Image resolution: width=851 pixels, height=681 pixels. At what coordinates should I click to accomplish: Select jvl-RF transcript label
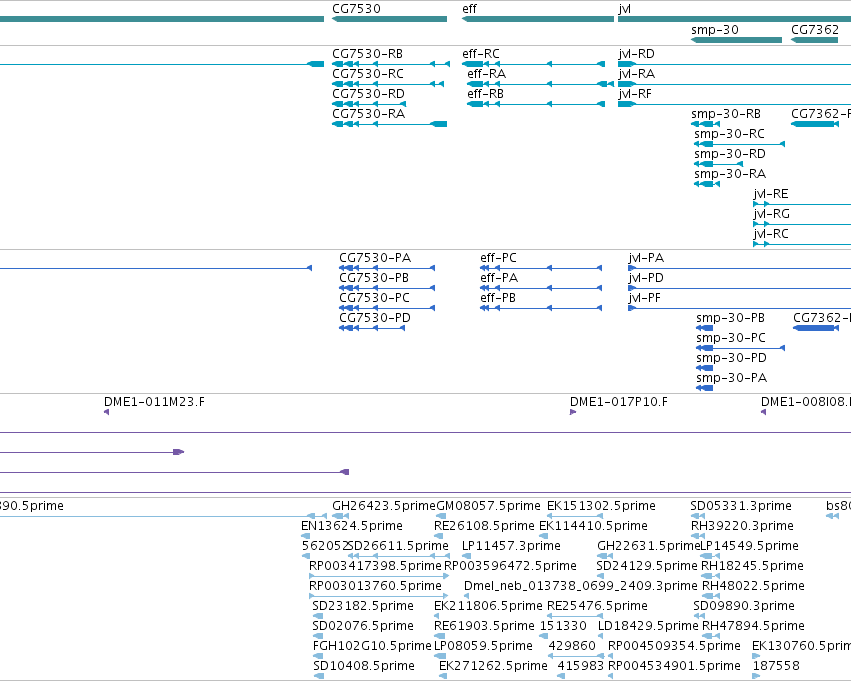pyautogui.click(x=634, y=94)
